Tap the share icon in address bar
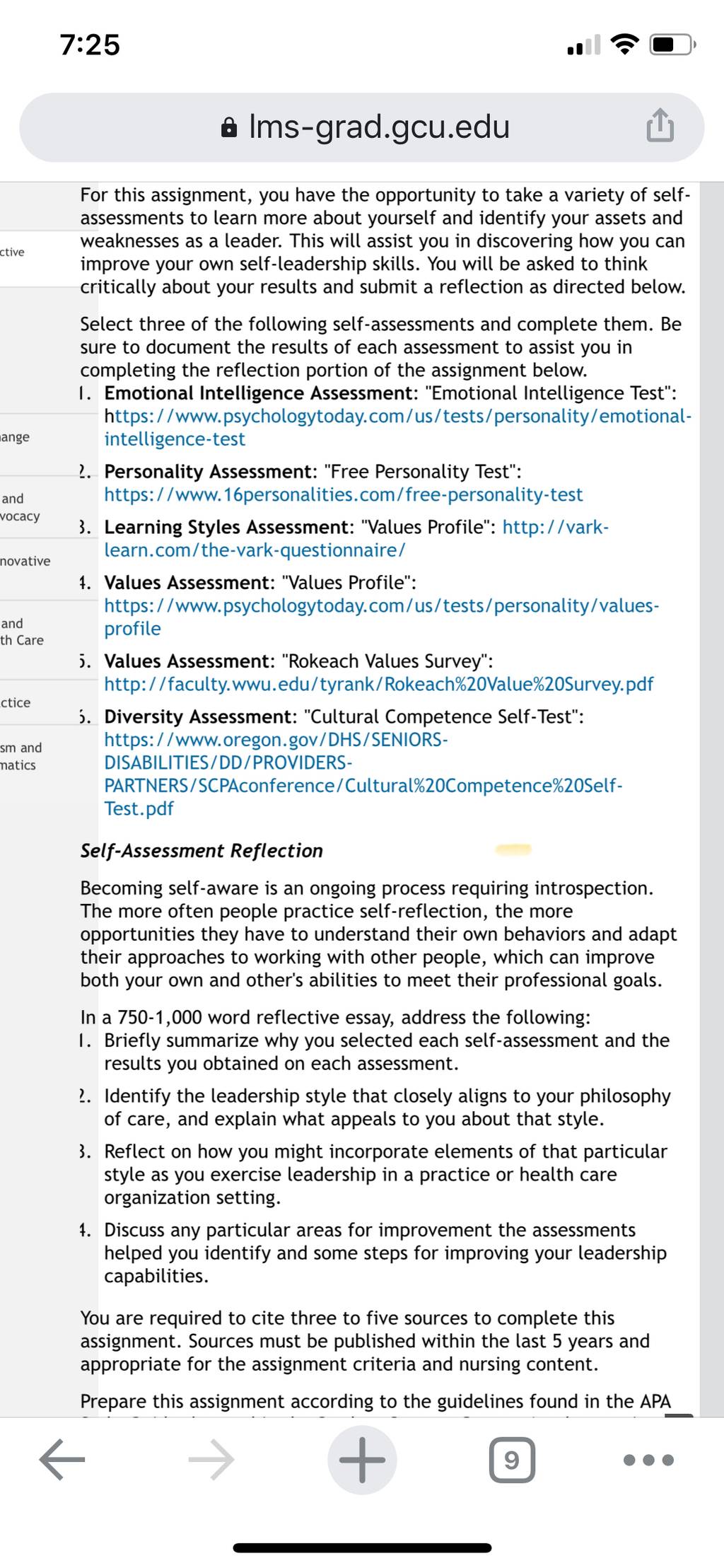The height and width of the screenshot is (1568, 724). pos(660,126)
